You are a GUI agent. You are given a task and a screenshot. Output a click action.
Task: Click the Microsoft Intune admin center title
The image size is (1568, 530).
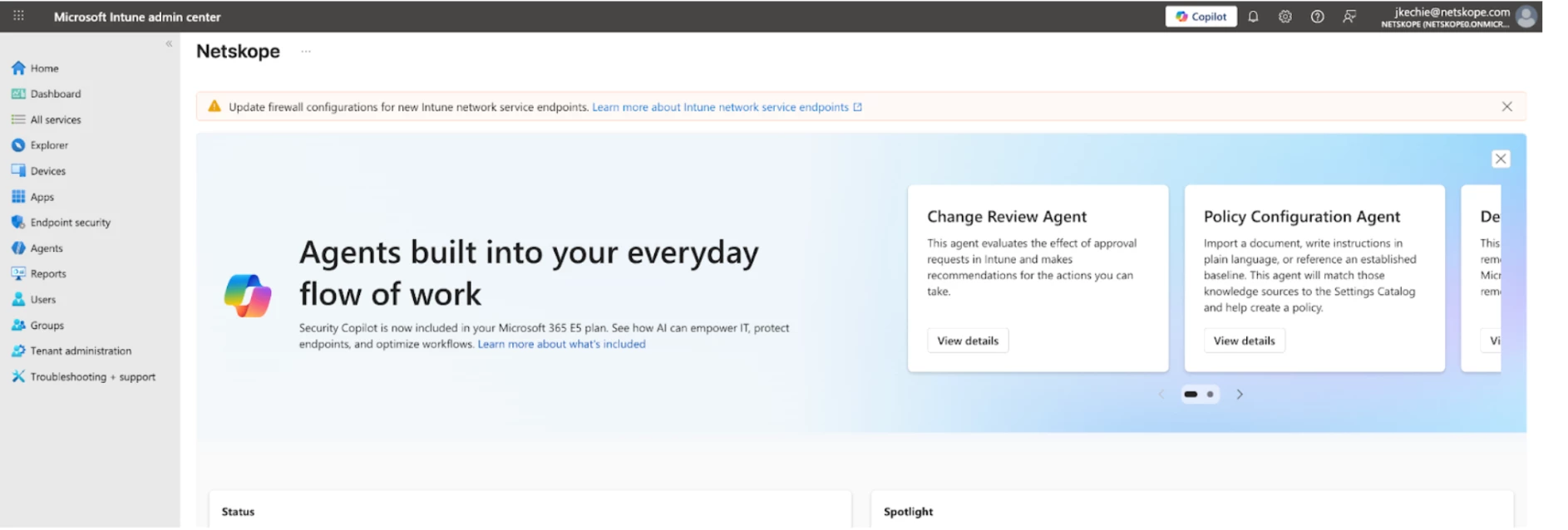coord(137,17)
